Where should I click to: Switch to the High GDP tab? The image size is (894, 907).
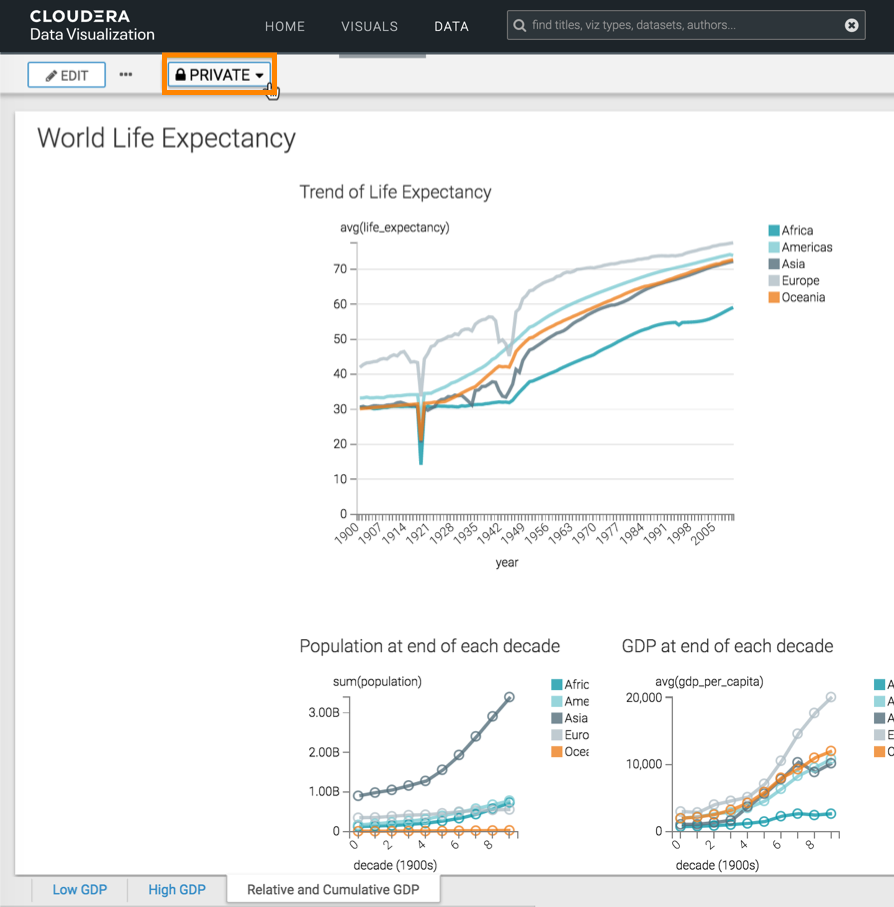pyautogui.click(x=177, y=889)
